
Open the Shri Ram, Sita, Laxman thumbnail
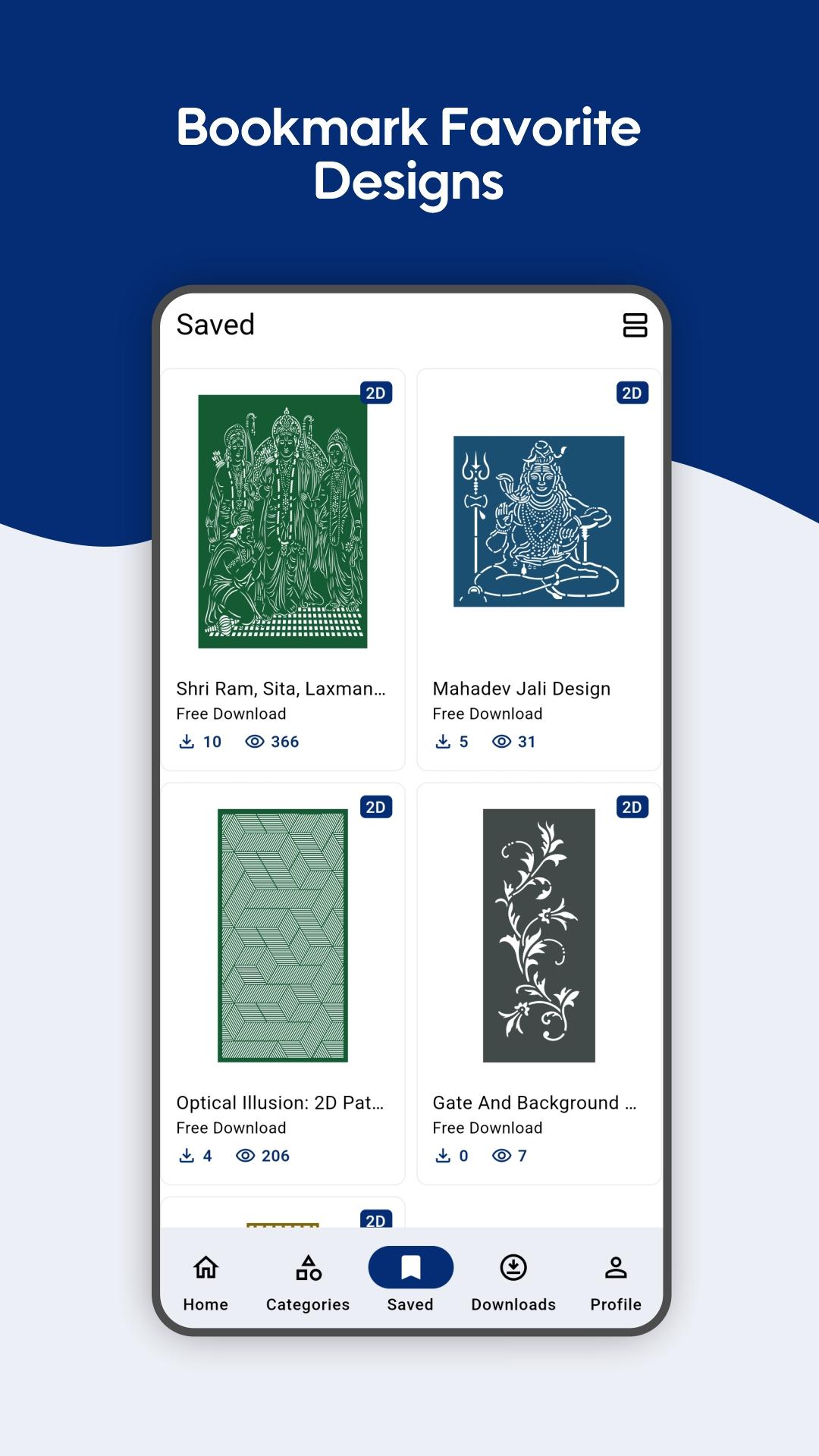tap(283, 521)
